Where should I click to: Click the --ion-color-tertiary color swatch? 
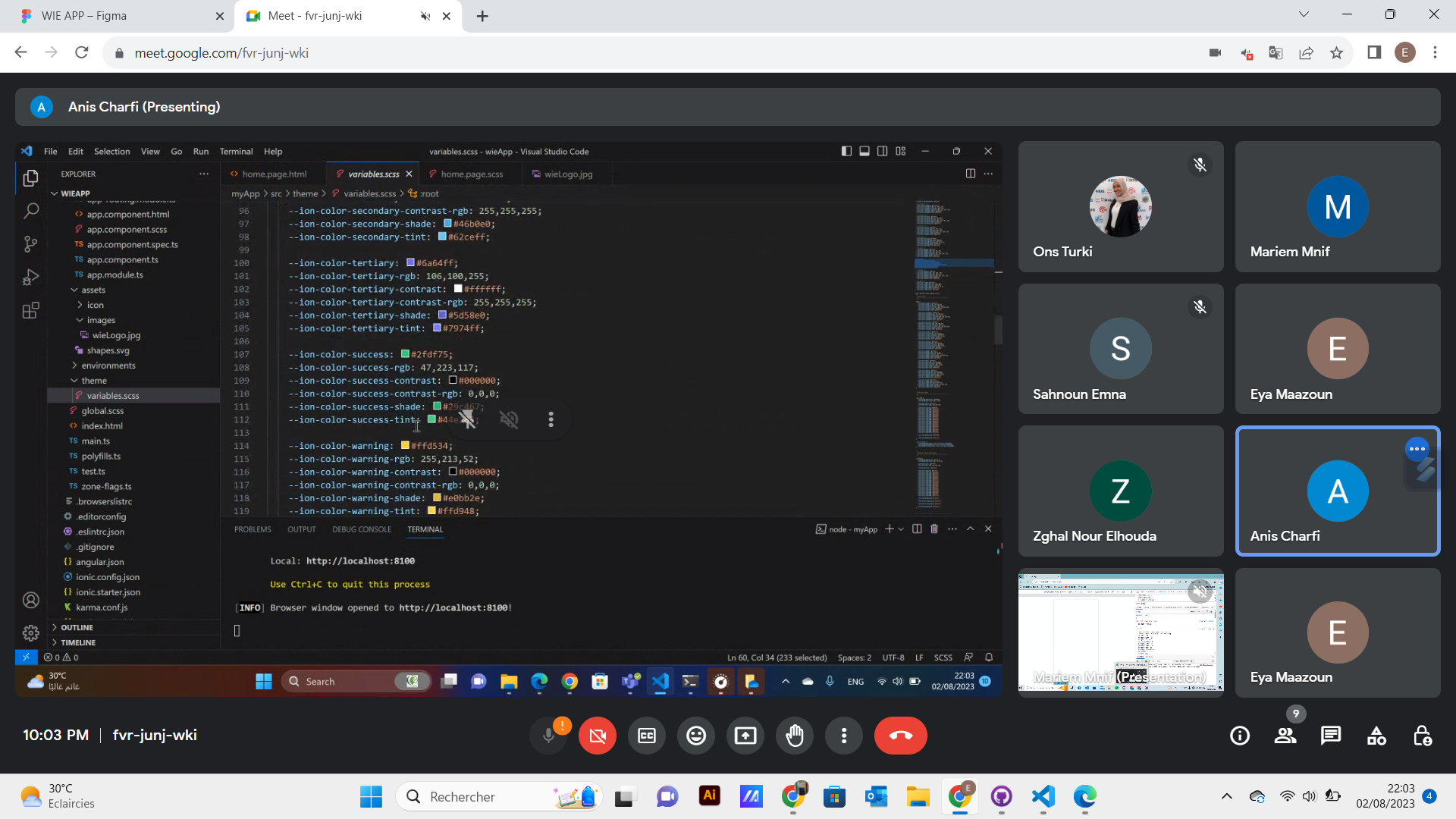(x=410, y=262)
